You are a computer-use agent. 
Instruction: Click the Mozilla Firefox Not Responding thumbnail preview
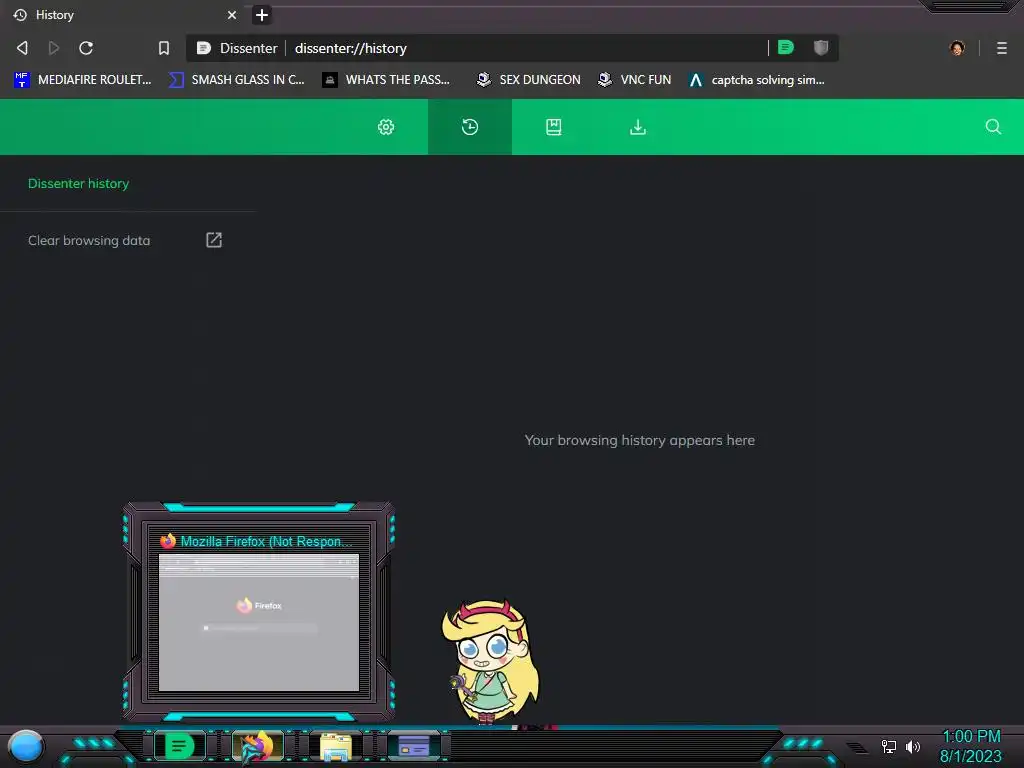click(259, 622)
